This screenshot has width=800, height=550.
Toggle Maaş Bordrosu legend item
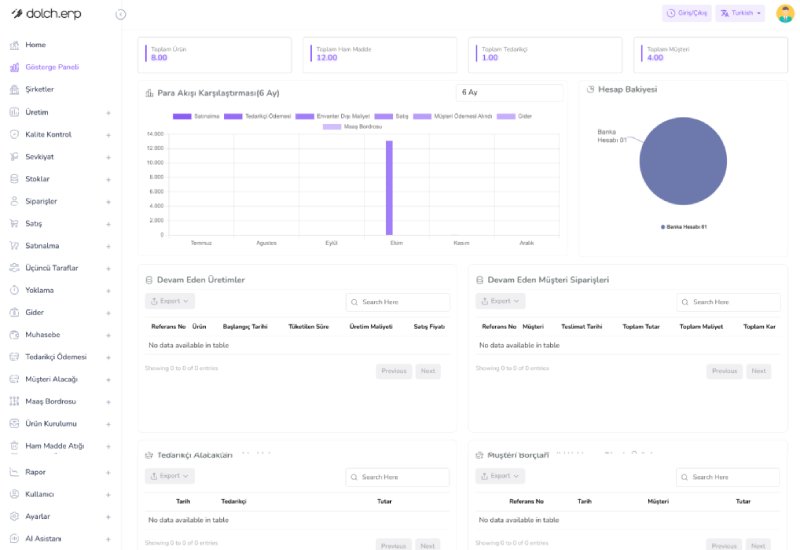pos(333,127)
